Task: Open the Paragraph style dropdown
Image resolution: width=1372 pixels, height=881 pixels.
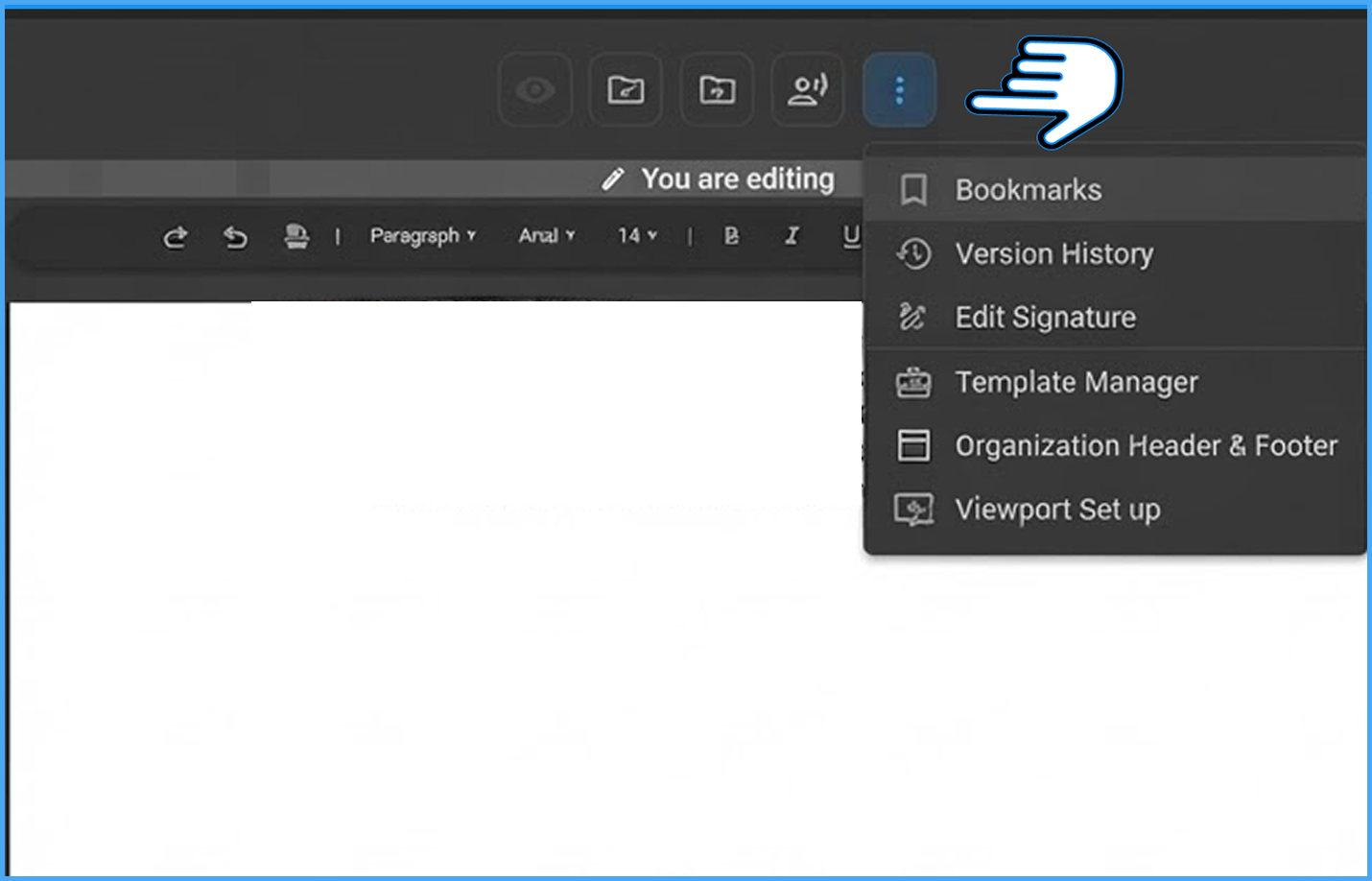Action: coord(423,235)
